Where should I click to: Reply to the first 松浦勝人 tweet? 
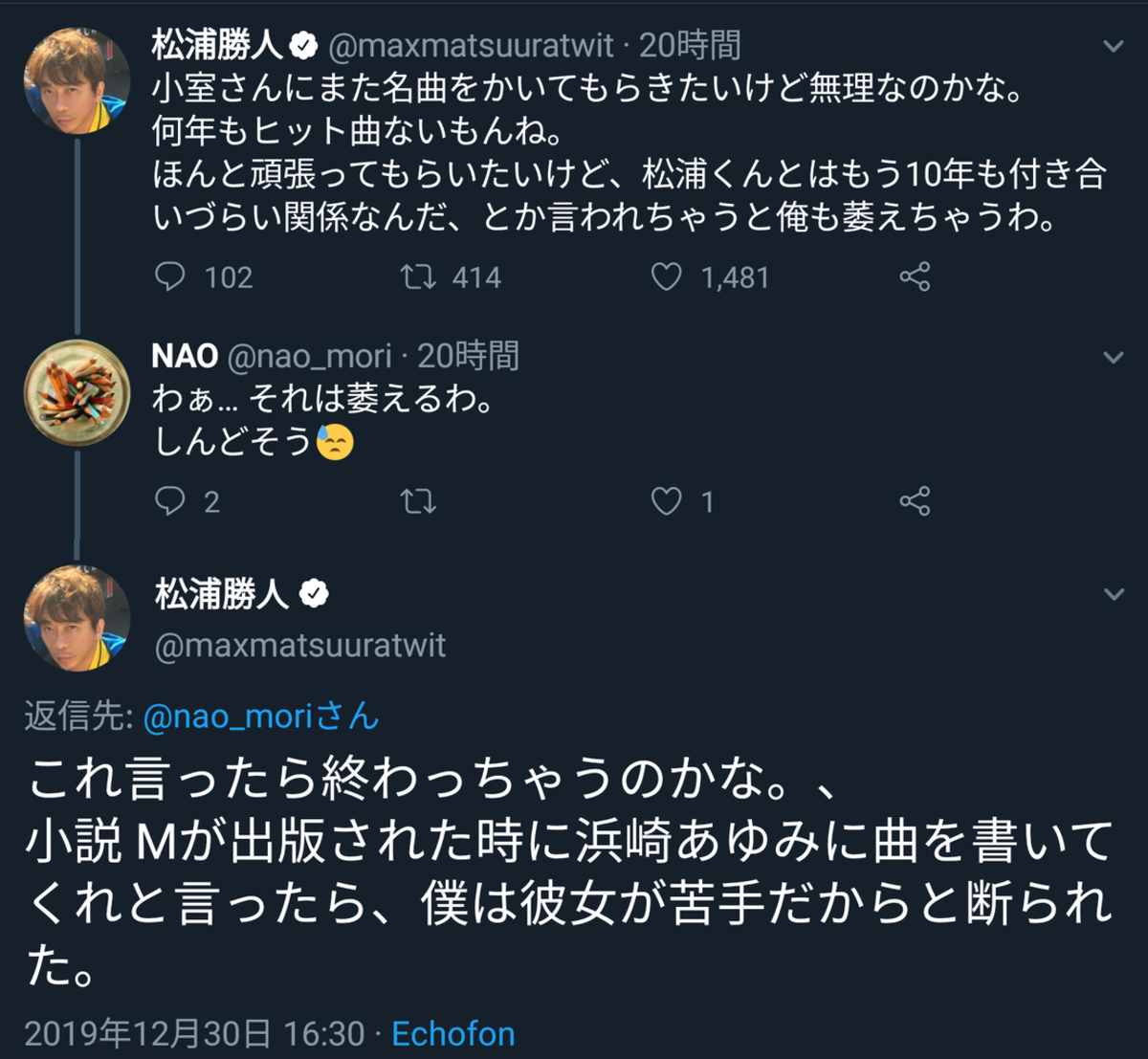click(x=170, y=277)
